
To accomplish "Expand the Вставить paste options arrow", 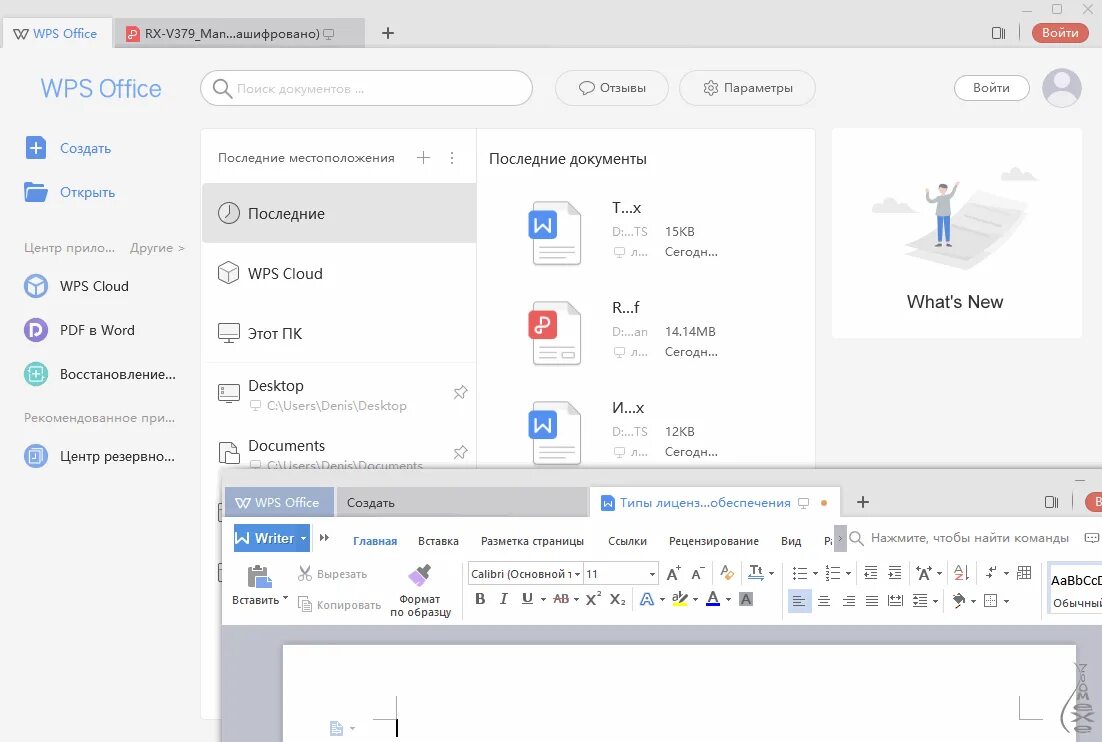I will (x=285, y=599).
